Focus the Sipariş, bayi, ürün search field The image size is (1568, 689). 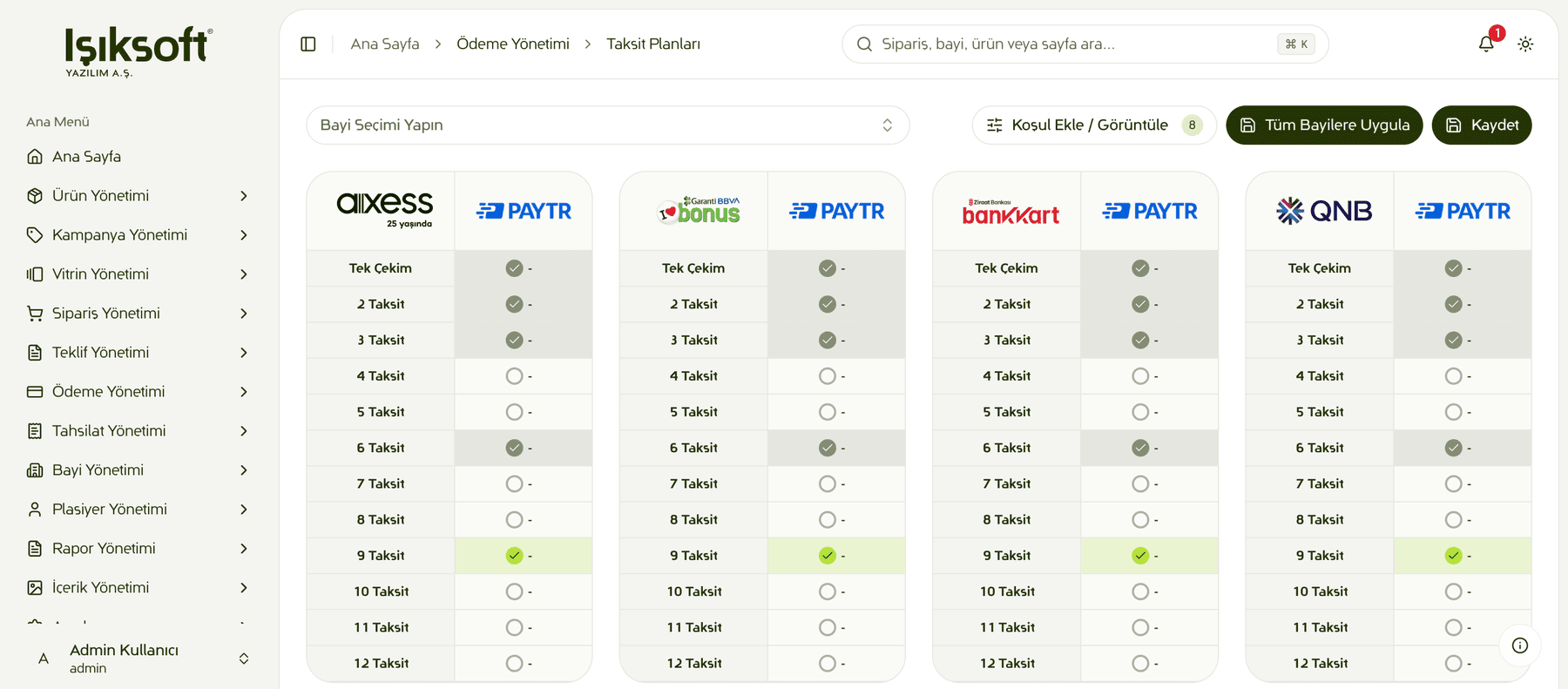click(x=1085, y=44)
